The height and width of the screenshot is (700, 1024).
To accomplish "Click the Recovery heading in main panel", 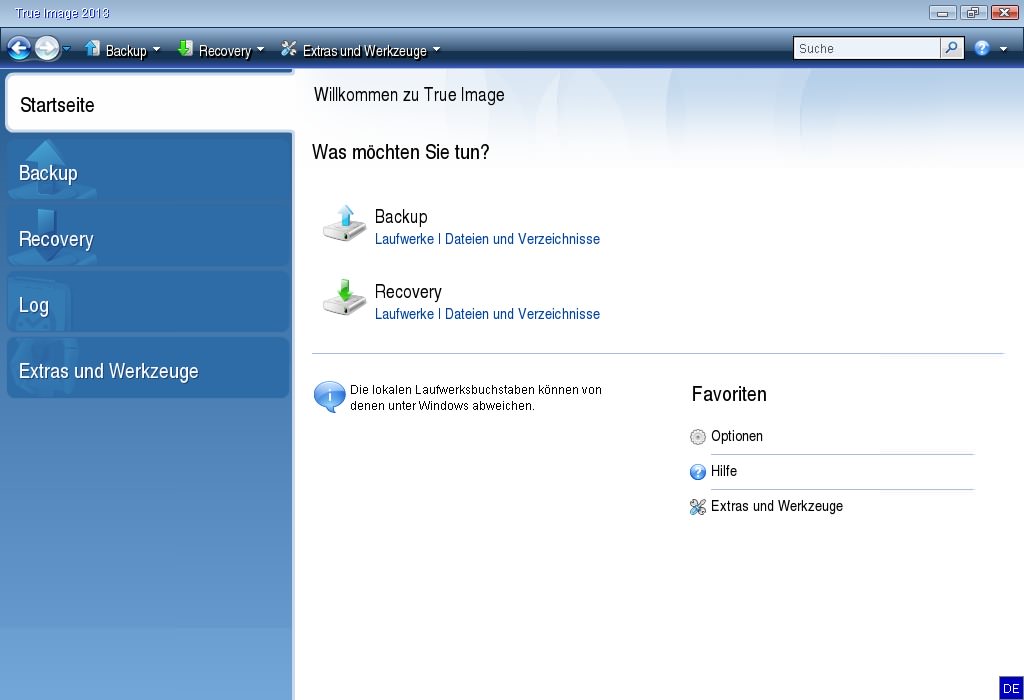I will [x=408, y=292].
